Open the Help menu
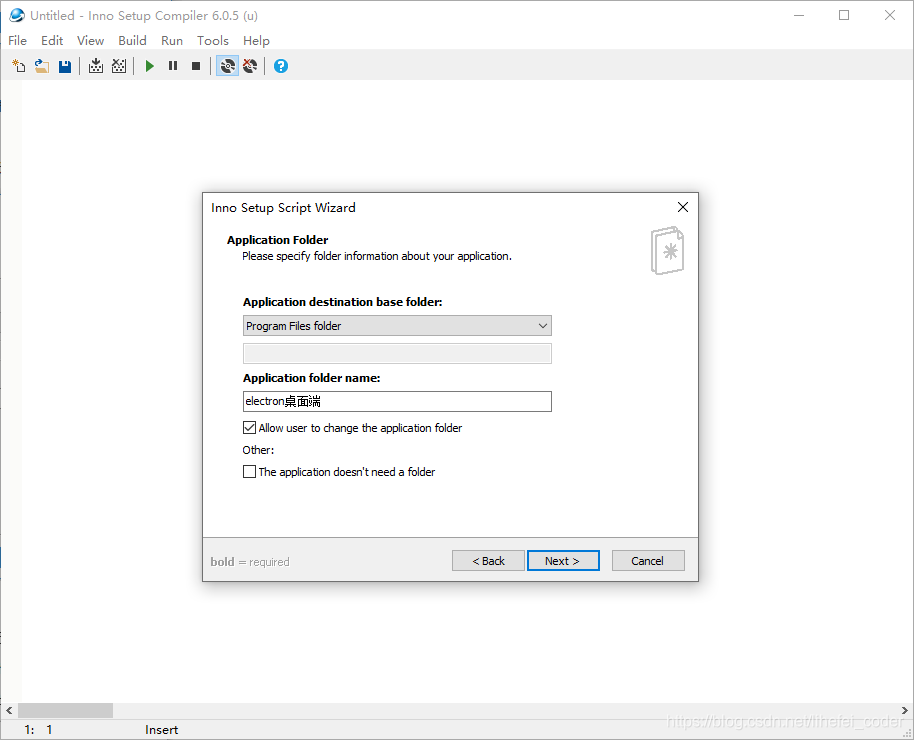Image resolution: width=914 pixels, height=740 pixels. [x=256, y=40]
